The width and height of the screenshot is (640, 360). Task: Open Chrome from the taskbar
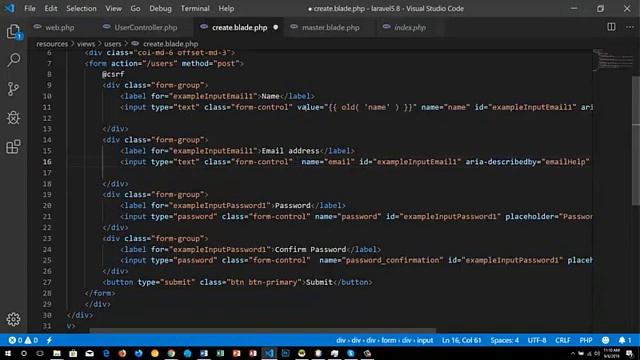171,353
